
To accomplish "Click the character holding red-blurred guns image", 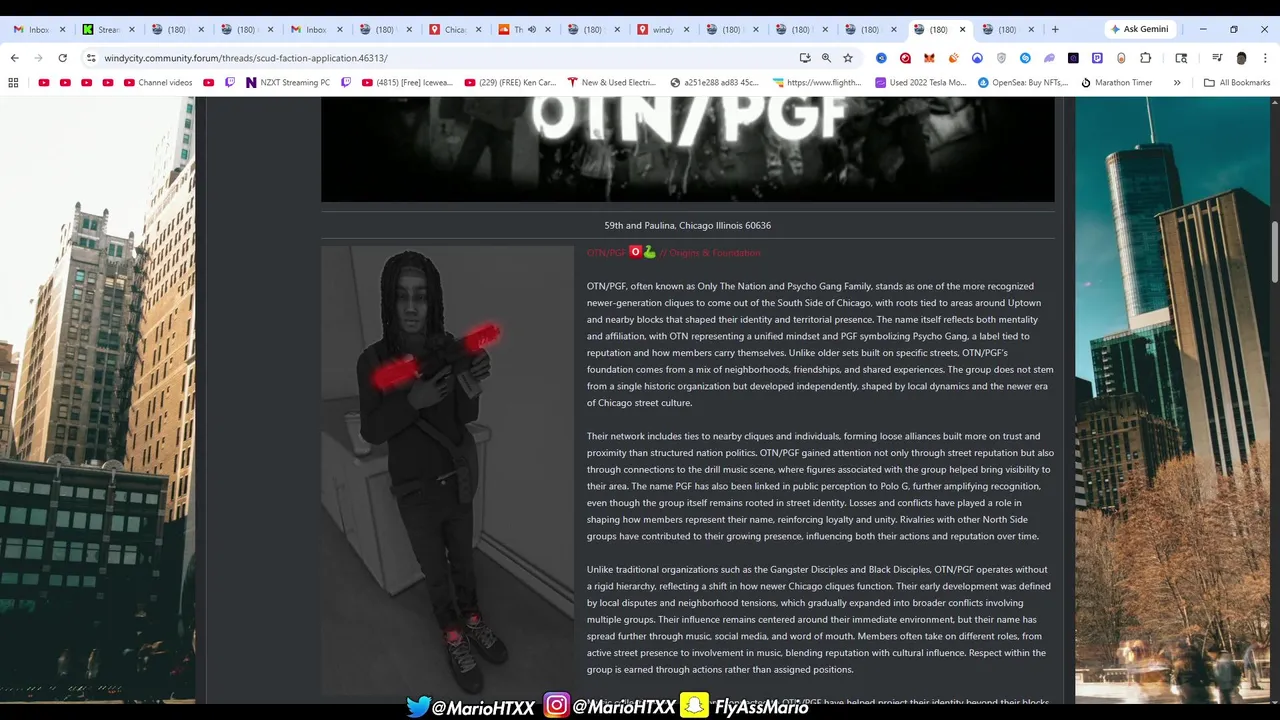I will coord(447,471).
